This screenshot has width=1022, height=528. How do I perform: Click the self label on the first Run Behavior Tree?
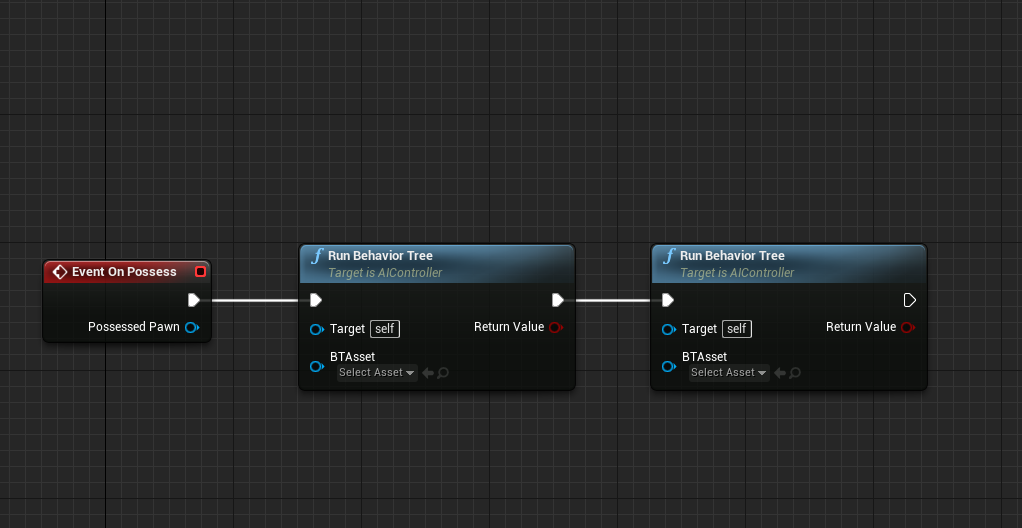(385, 329)
